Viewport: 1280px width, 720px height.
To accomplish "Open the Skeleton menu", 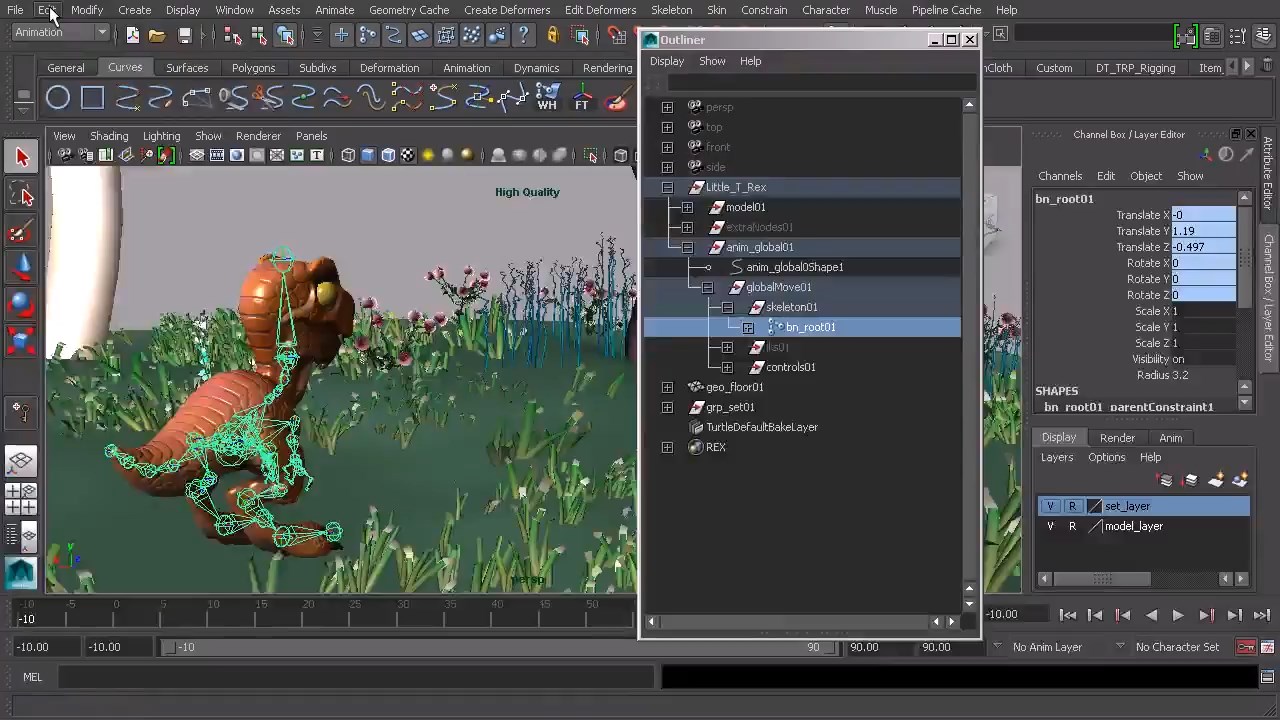I will coord(671,10).
